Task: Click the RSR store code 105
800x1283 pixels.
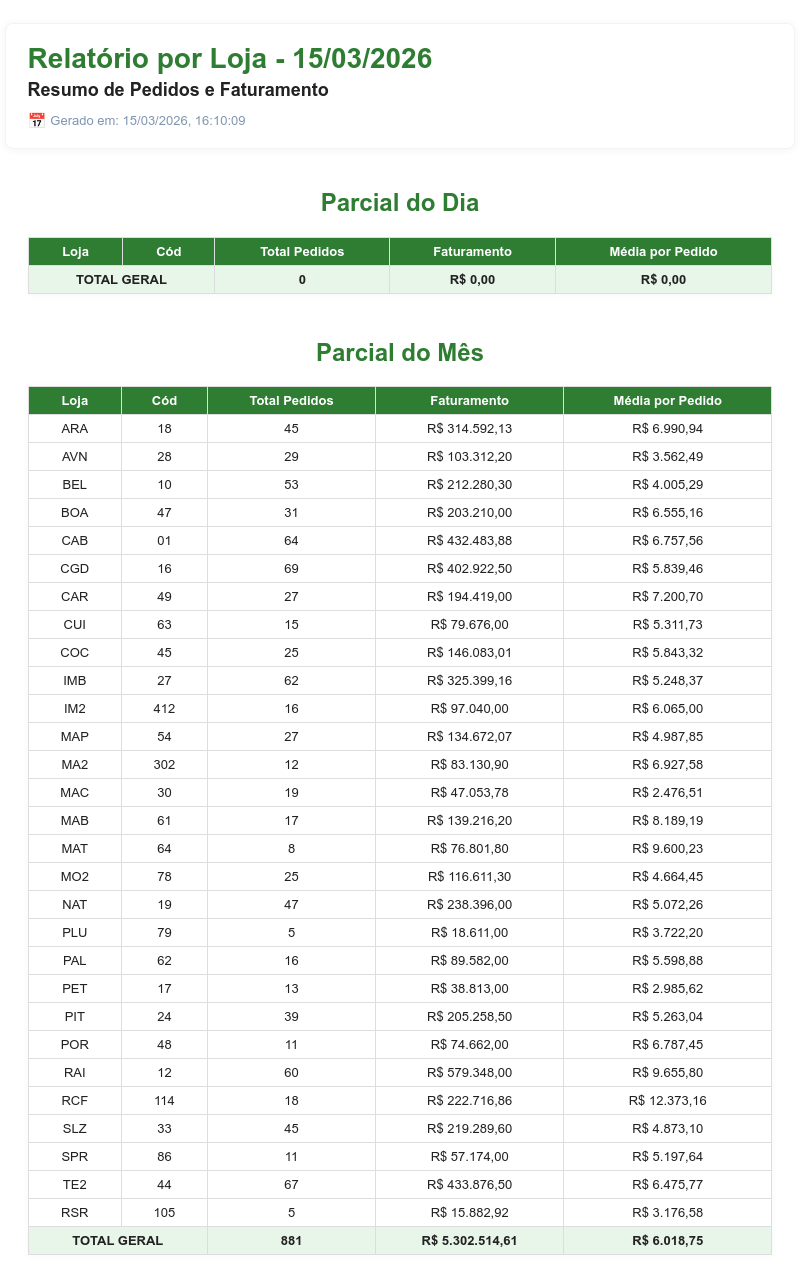Action: click(x=164, y=1213)
